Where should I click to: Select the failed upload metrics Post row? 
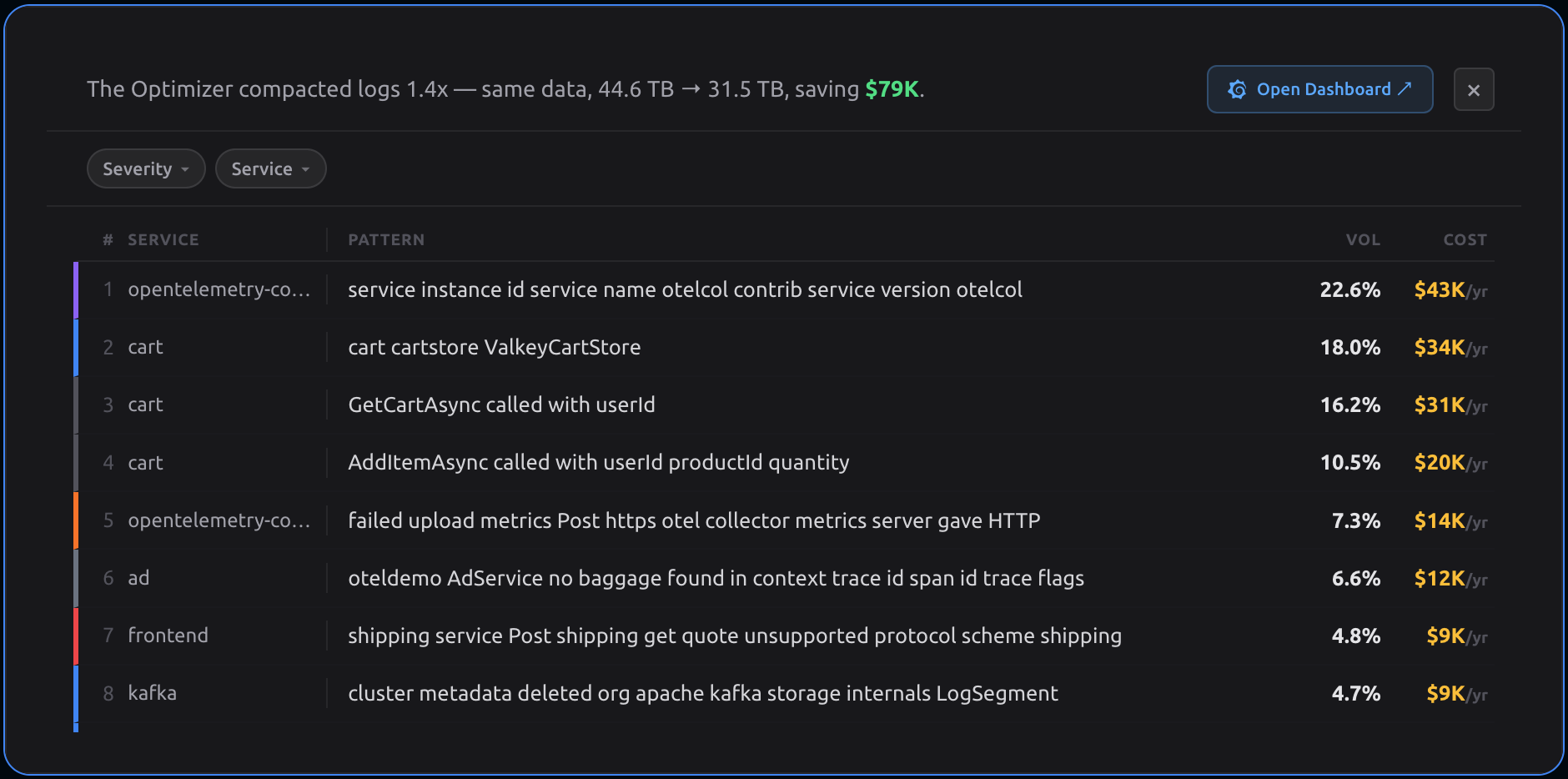click(x=693, y=520)
